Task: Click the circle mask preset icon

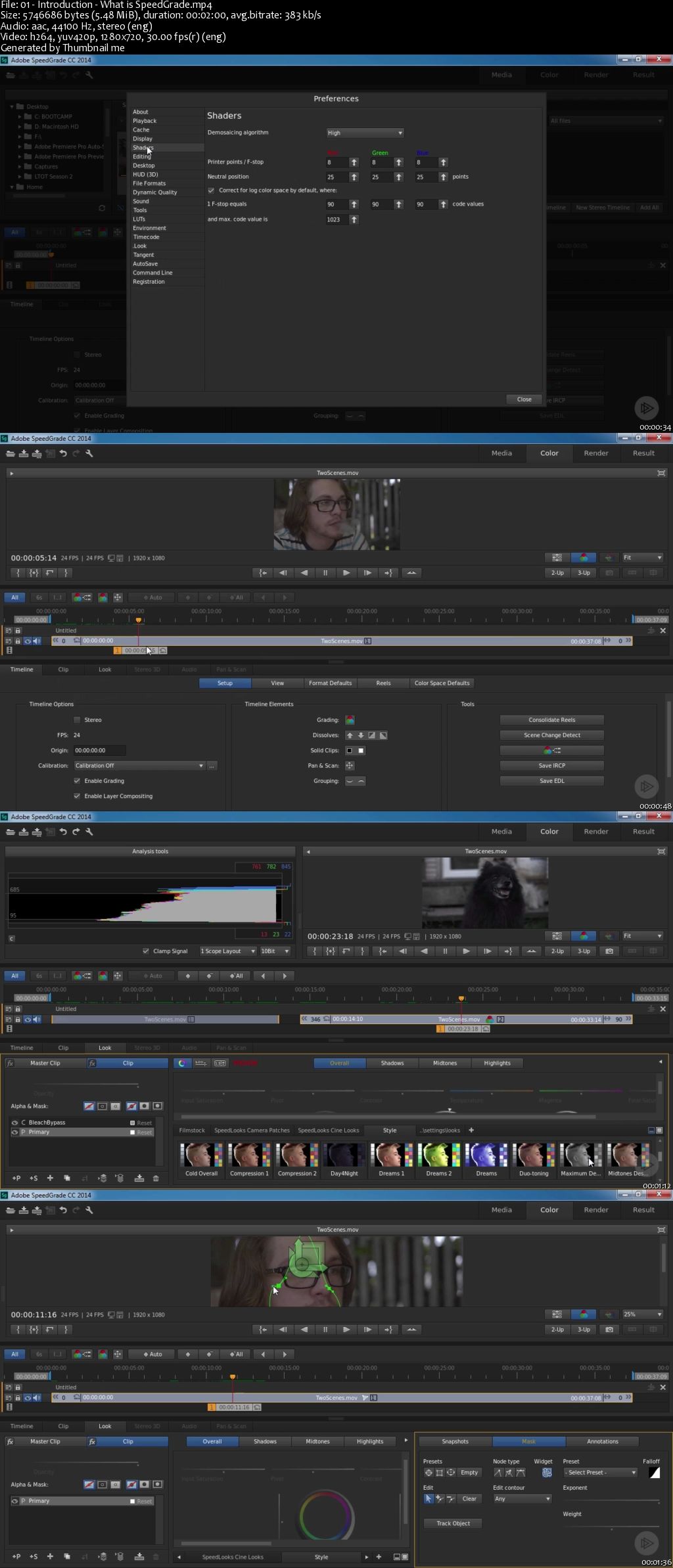Action: pyautogui.click(x=429, y=1472)
